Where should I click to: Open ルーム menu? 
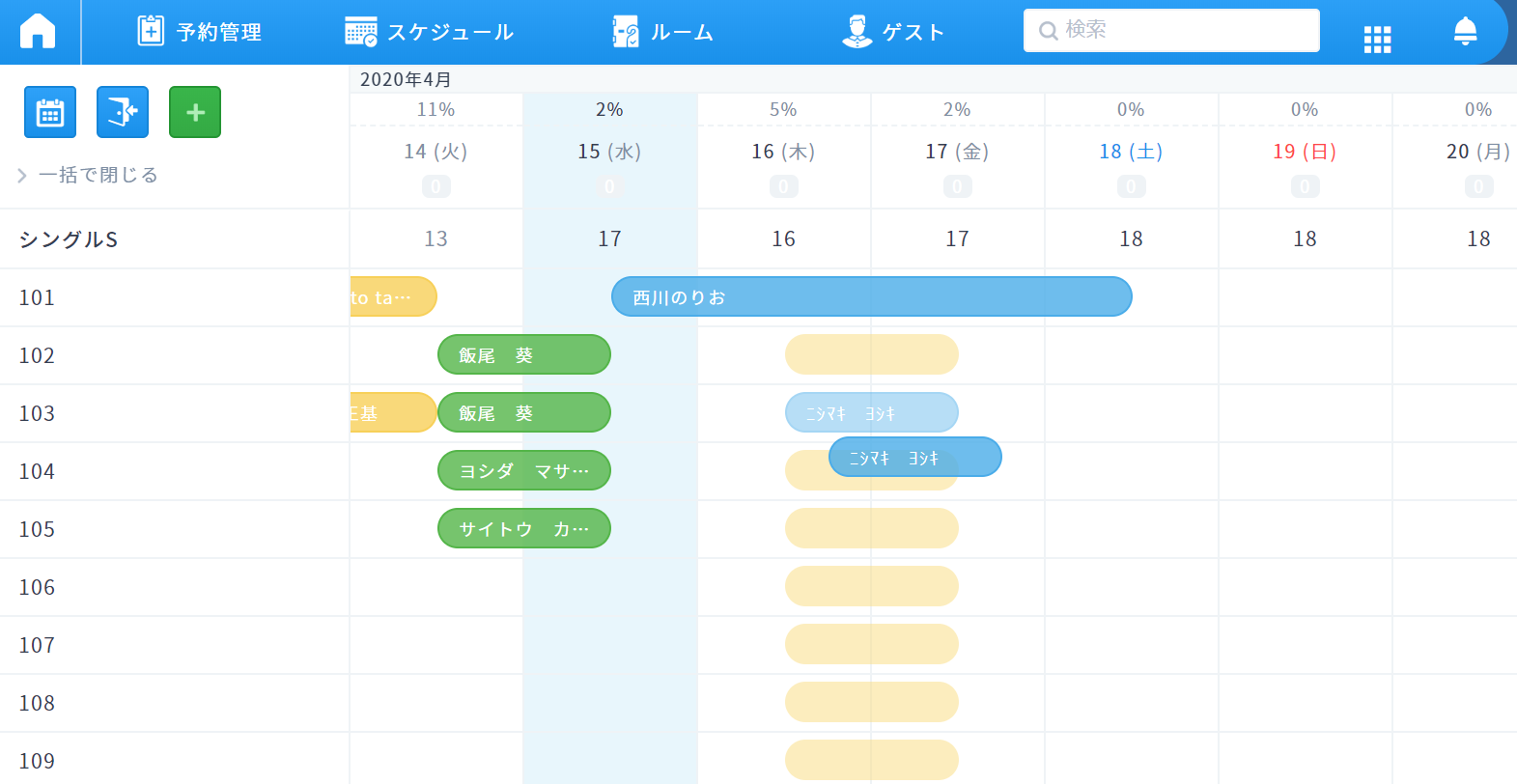[x=662, y=31]
